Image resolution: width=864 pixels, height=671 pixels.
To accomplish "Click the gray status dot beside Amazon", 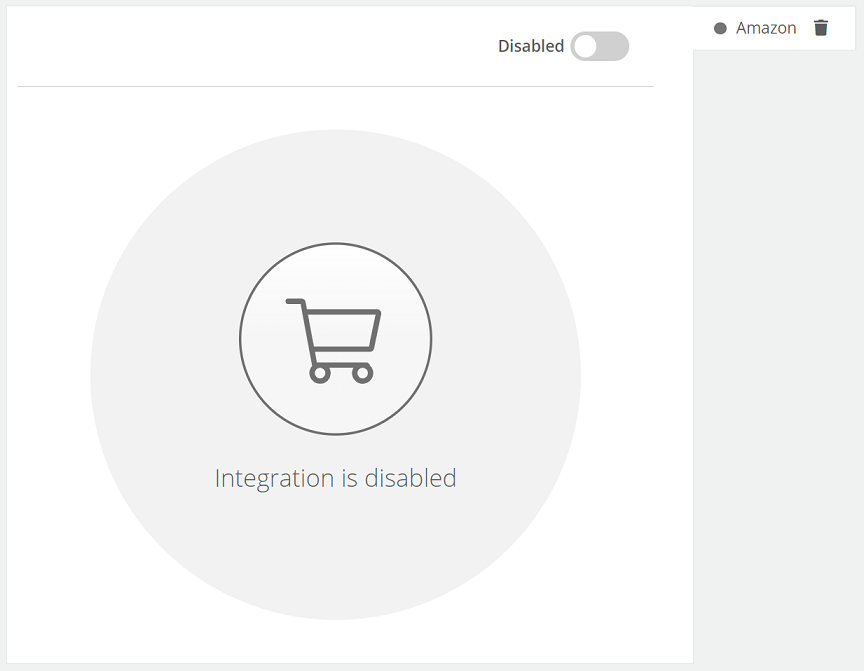I will (720, 28).
